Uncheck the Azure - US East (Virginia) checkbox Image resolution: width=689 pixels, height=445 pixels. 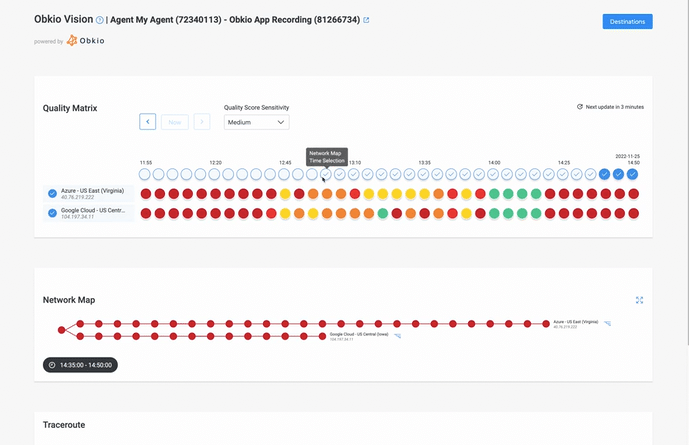click(52, 193)
